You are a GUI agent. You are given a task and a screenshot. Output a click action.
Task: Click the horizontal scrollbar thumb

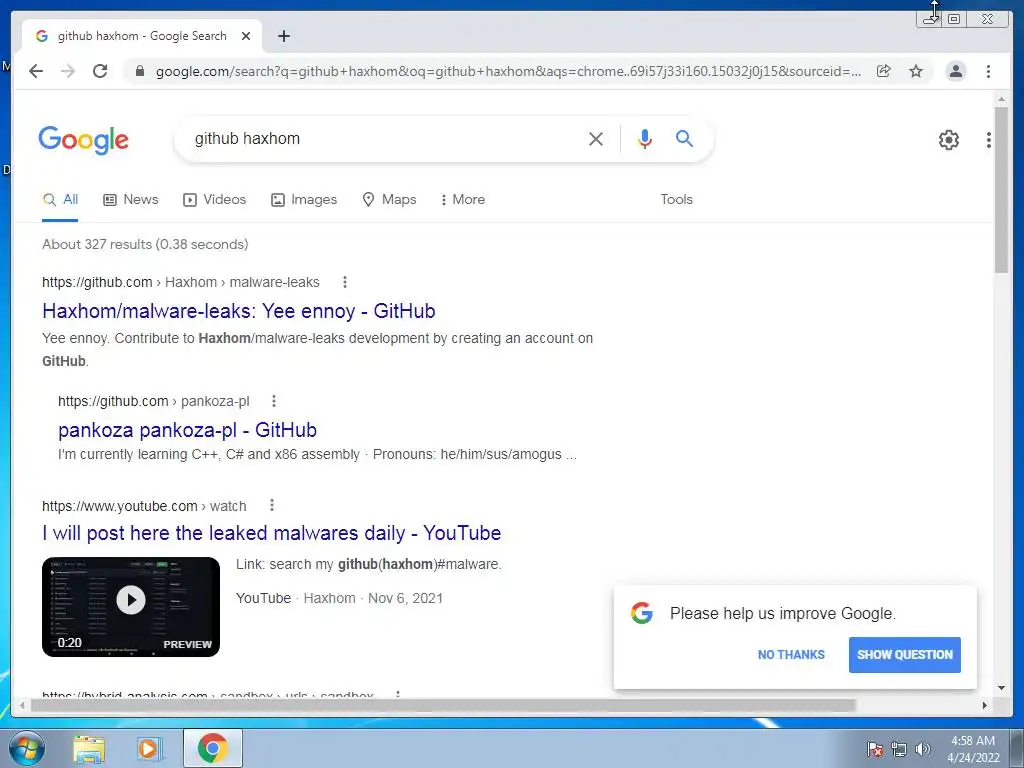[x=443, y=705]
